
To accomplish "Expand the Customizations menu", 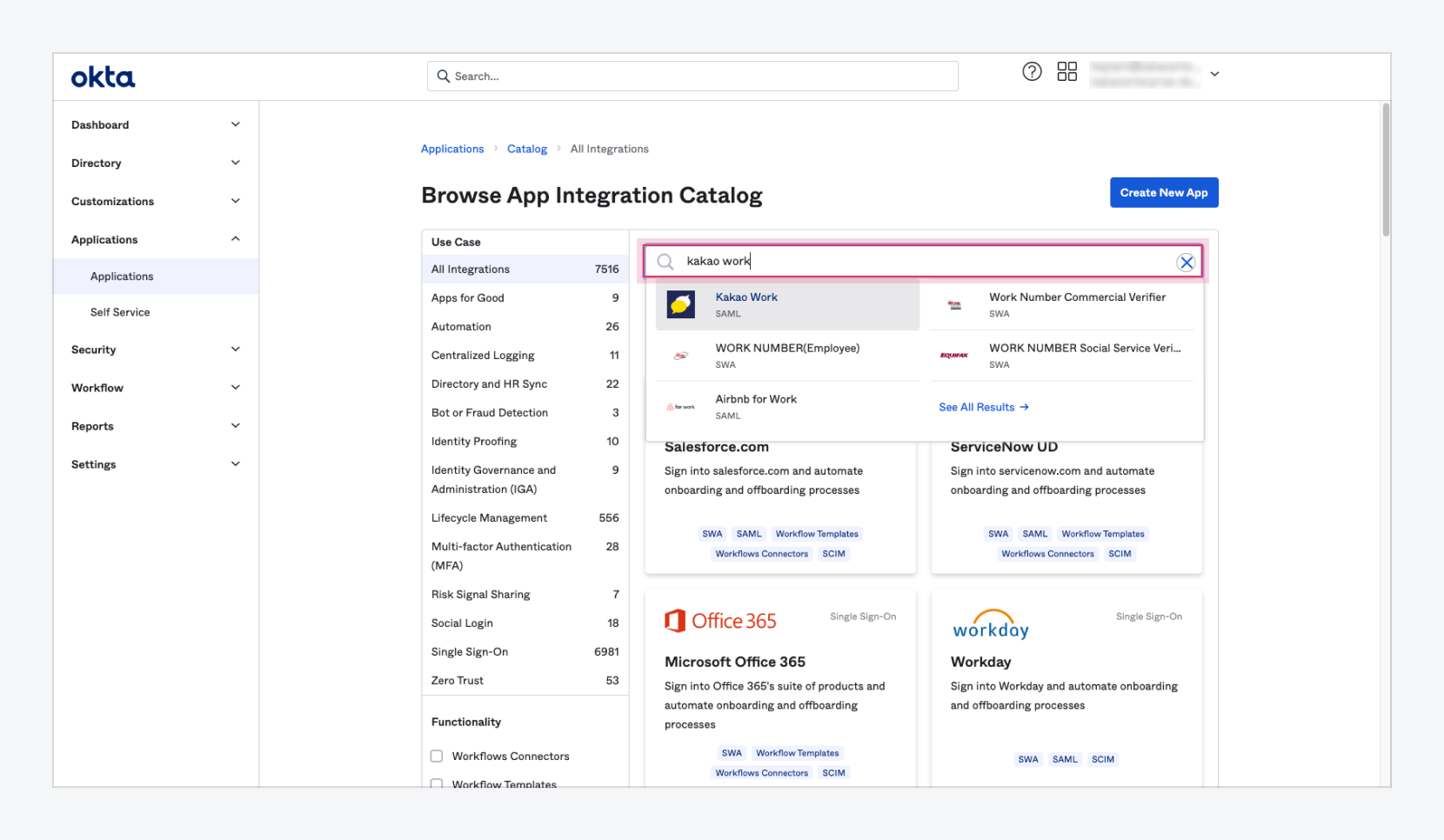I will pos(156,202).
